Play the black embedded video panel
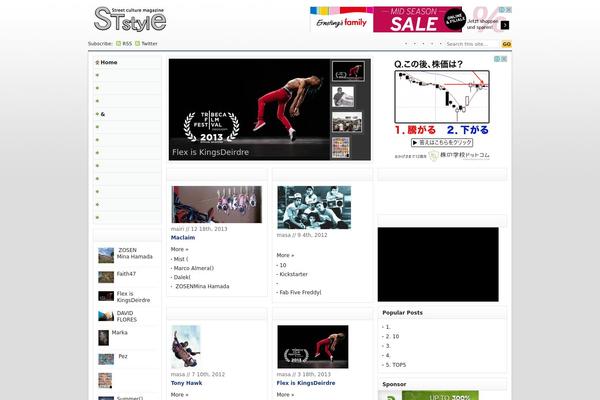This screenshot has height=400, width=600. pyautogui.click(x=438, y=264)
